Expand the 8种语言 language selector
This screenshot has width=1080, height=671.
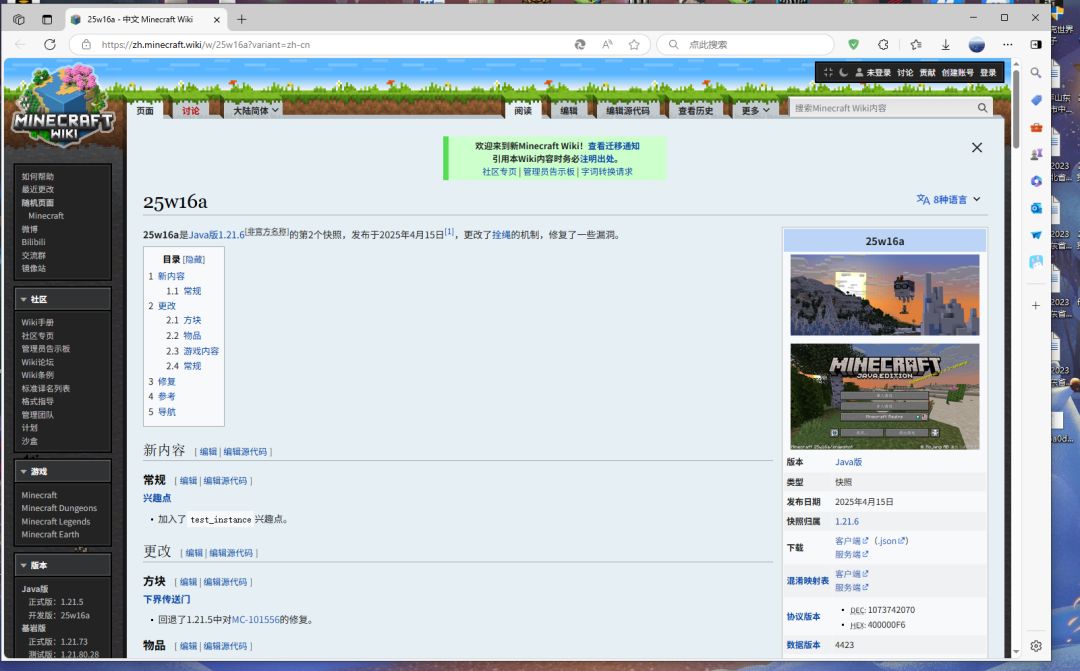[948, 199]
